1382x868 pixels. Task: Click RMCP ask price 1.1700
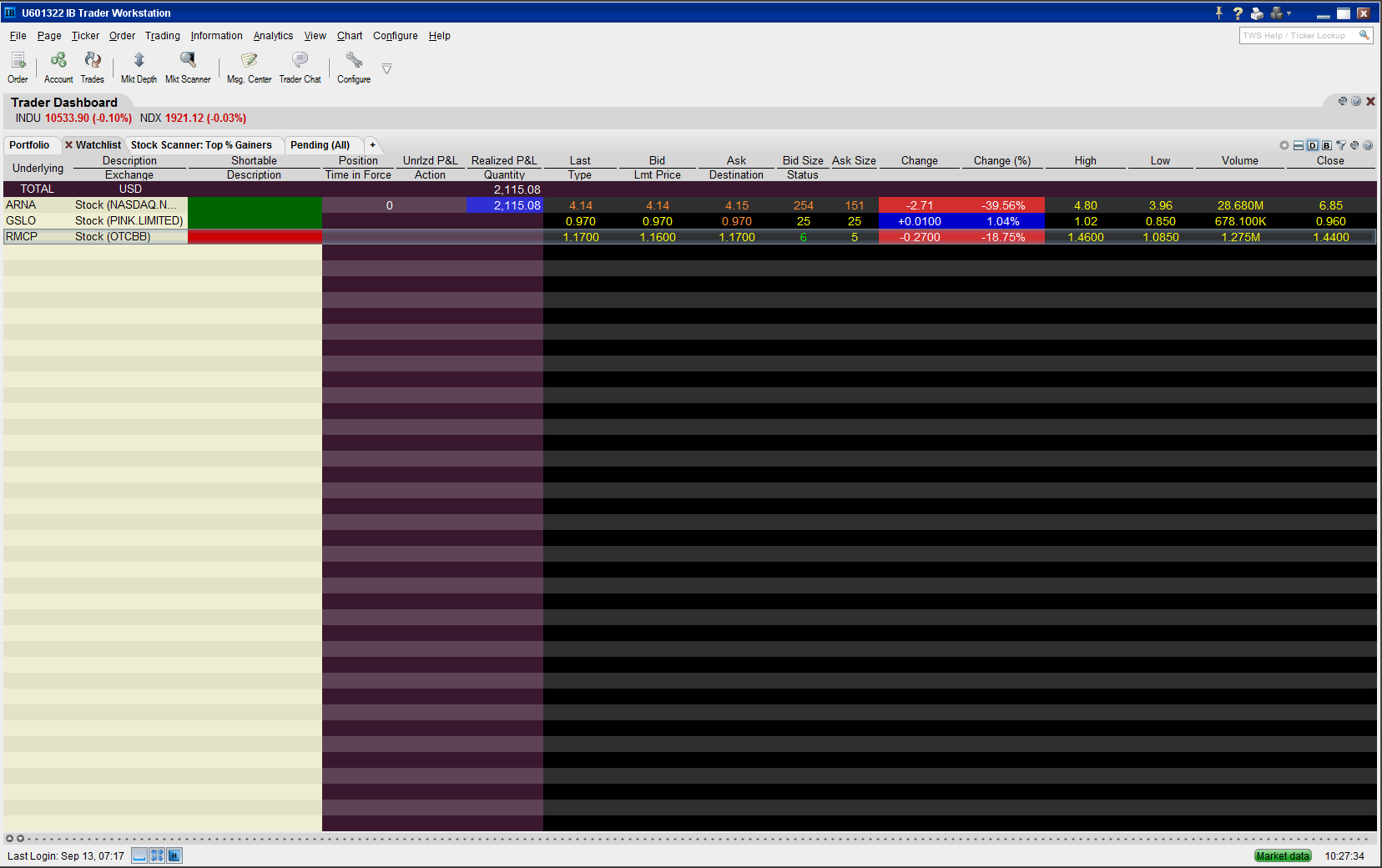point(737,238)
